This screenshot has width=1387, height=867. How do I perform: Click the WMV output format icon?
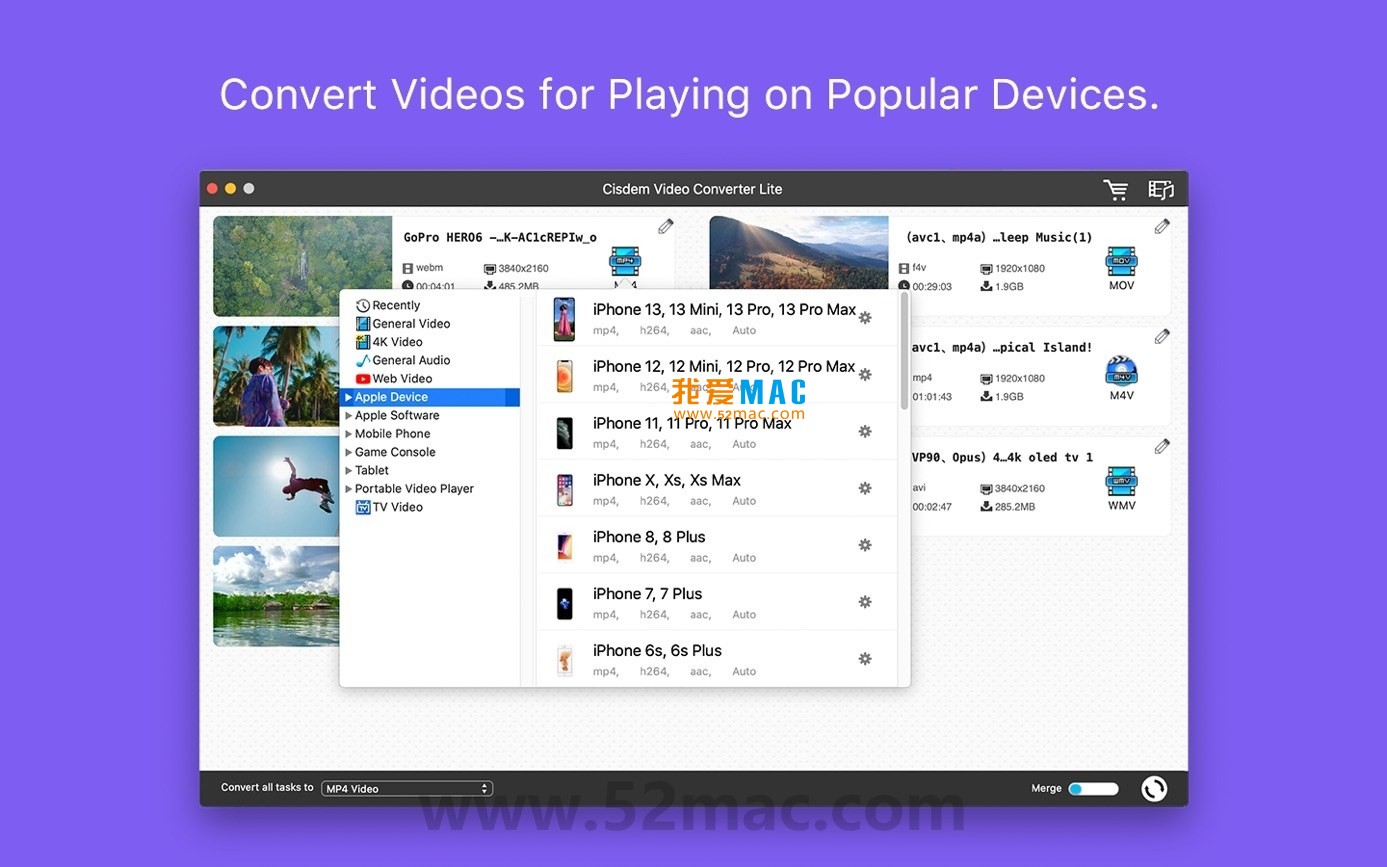[x=1122, y=482]
